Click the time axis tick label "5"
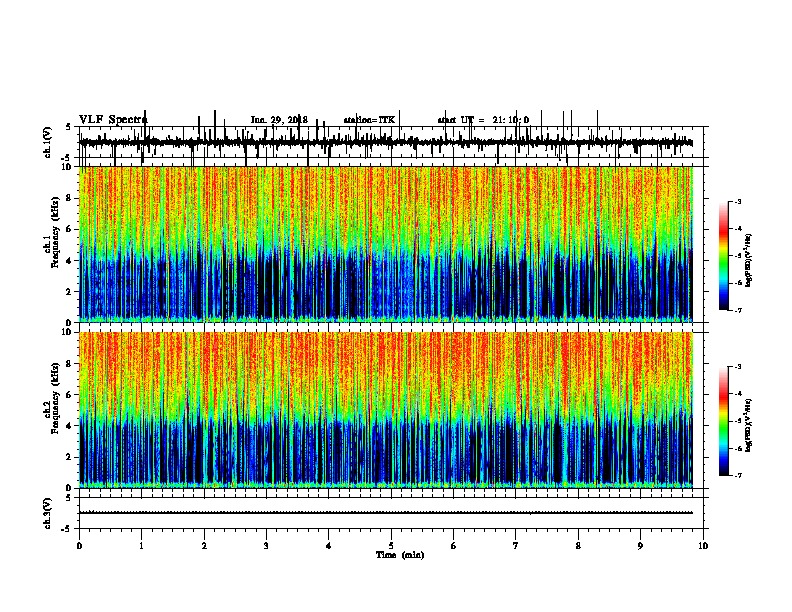 click(391, 546)
